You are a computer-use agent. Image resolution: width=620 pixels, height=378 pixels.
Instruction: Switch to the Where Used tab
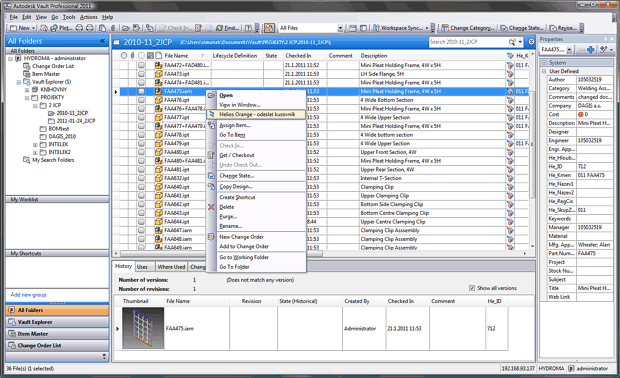click(x=171, y=267)
